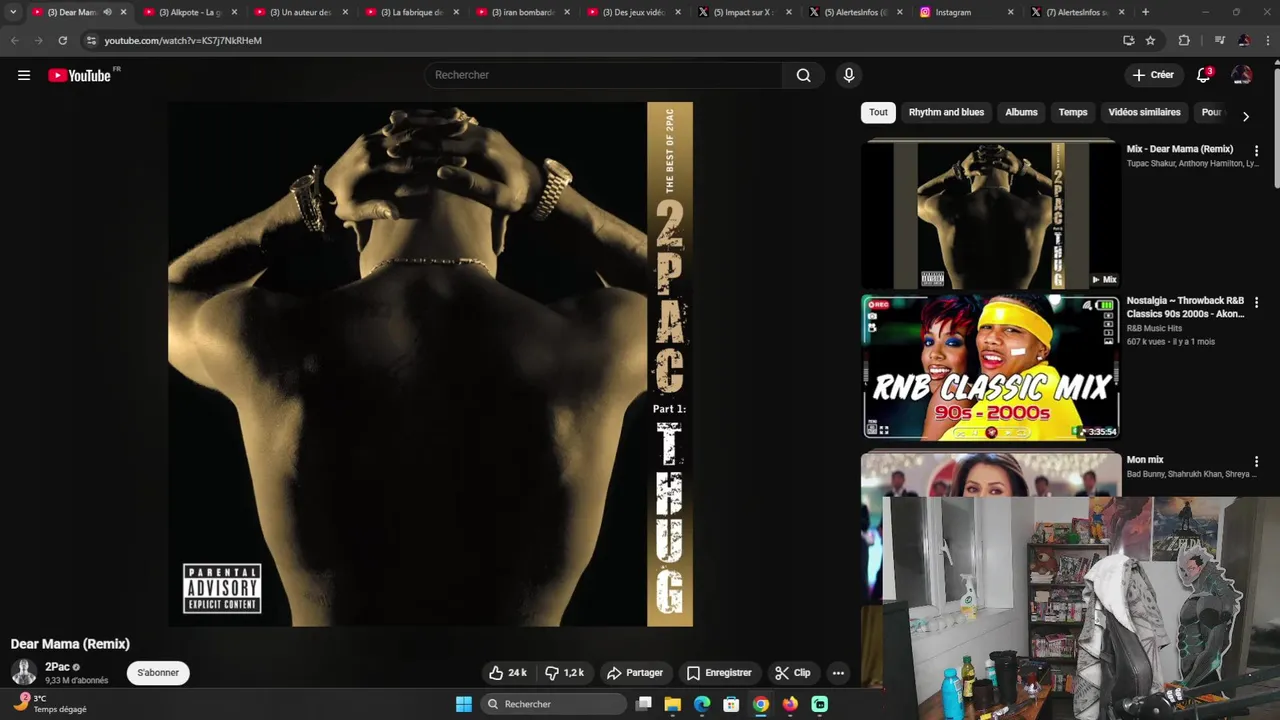The width and height of the screenshot is (1280, 720).
Task: Open Firefox from taskbar
Action: coord(790,704)
